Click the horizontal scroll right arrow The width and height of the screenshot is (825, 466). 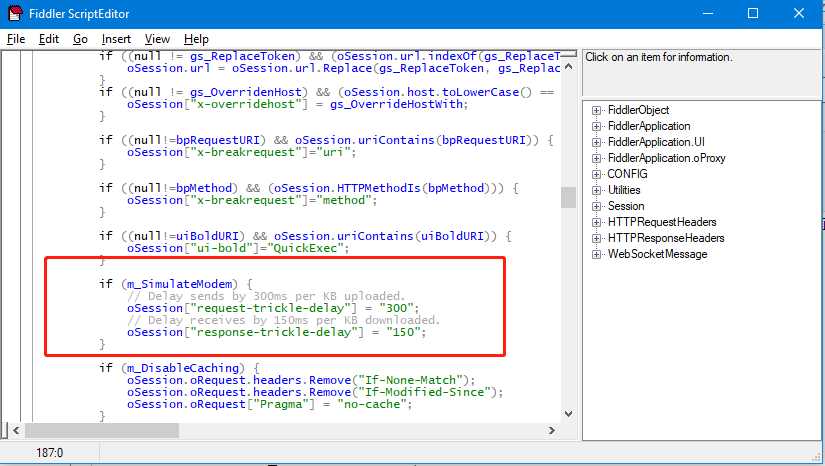pyautogui.click(x=551, y=430)
